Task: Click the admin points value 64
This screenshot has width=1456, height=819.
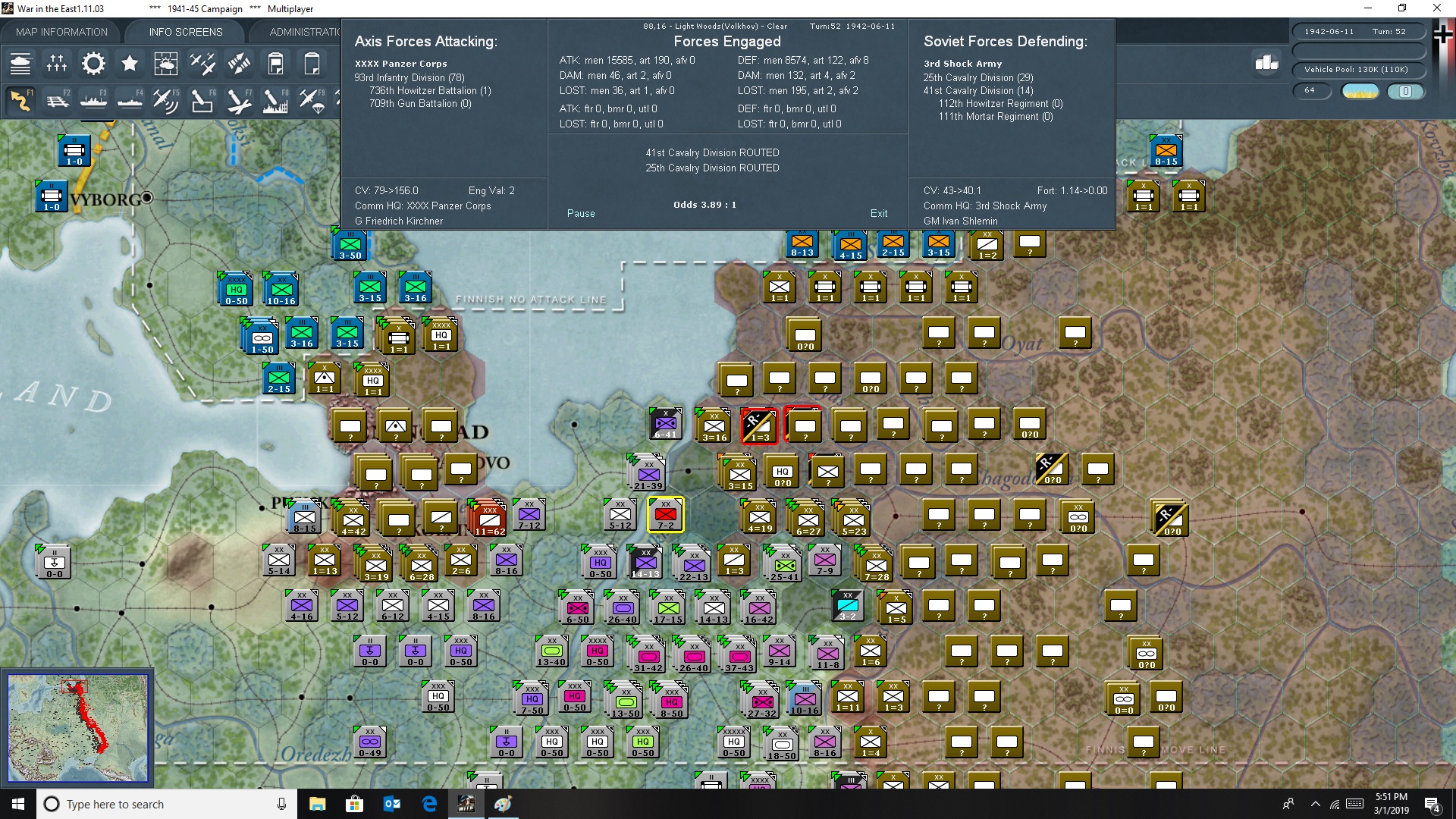Action: pyautogui.click(x=1311, y=91)
